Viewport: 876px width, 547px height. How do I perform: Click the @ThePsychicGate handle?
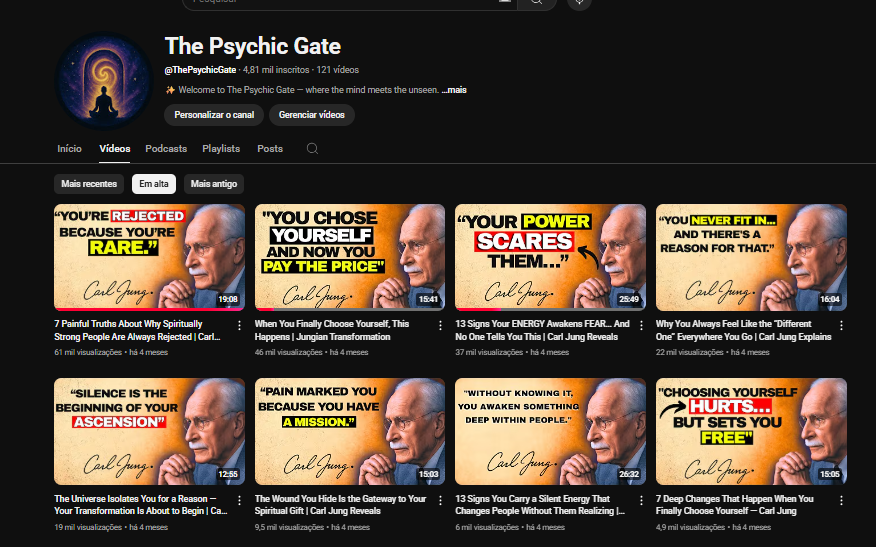pyautogui.click(x=200, y=70)
